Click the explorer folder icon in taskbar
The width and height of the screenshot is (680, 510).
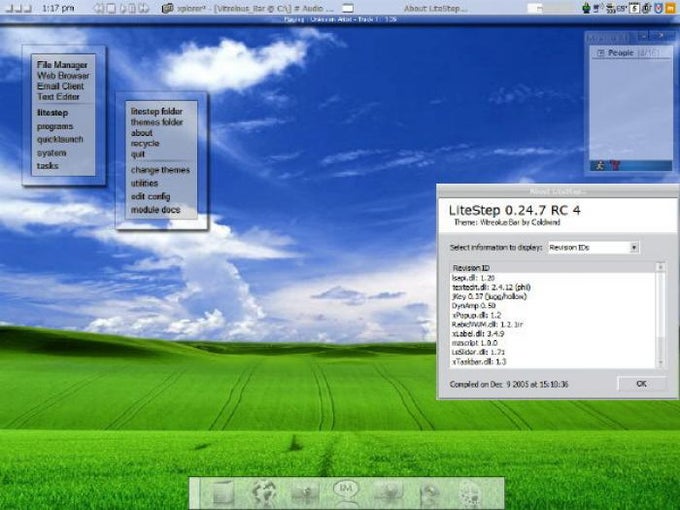(167, 8)
